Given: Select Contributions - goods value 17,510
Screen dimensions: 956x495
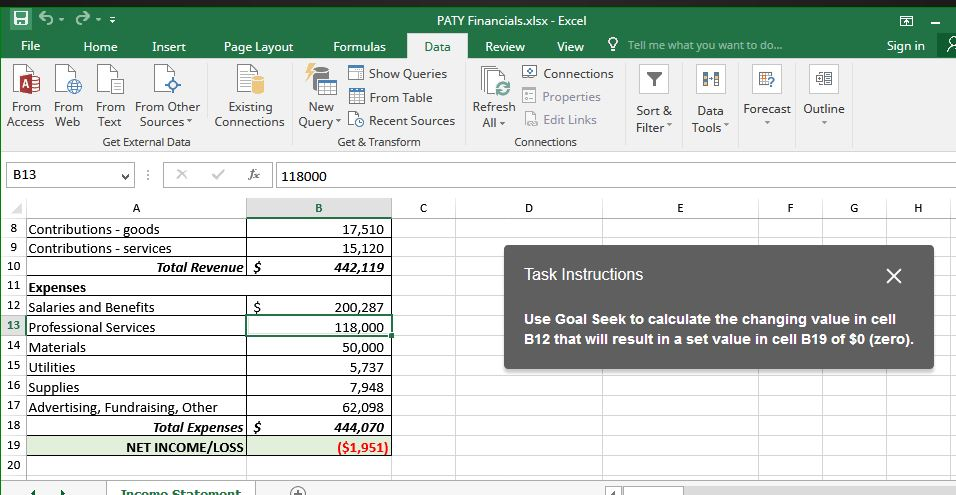Looking at the screenshot, I should click(x=319, y=229).
